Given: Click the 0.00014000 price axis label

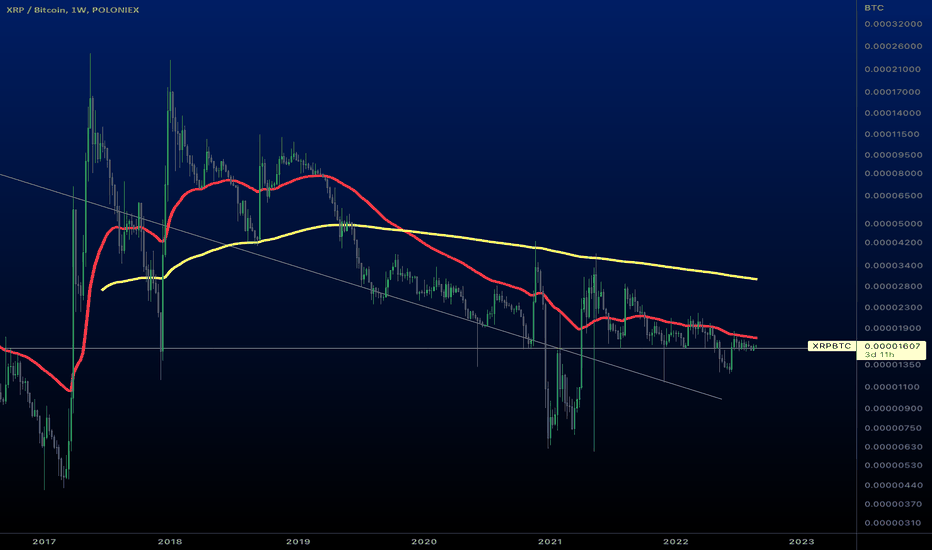Looking at the screenshot, I should (x=893, y=113).
